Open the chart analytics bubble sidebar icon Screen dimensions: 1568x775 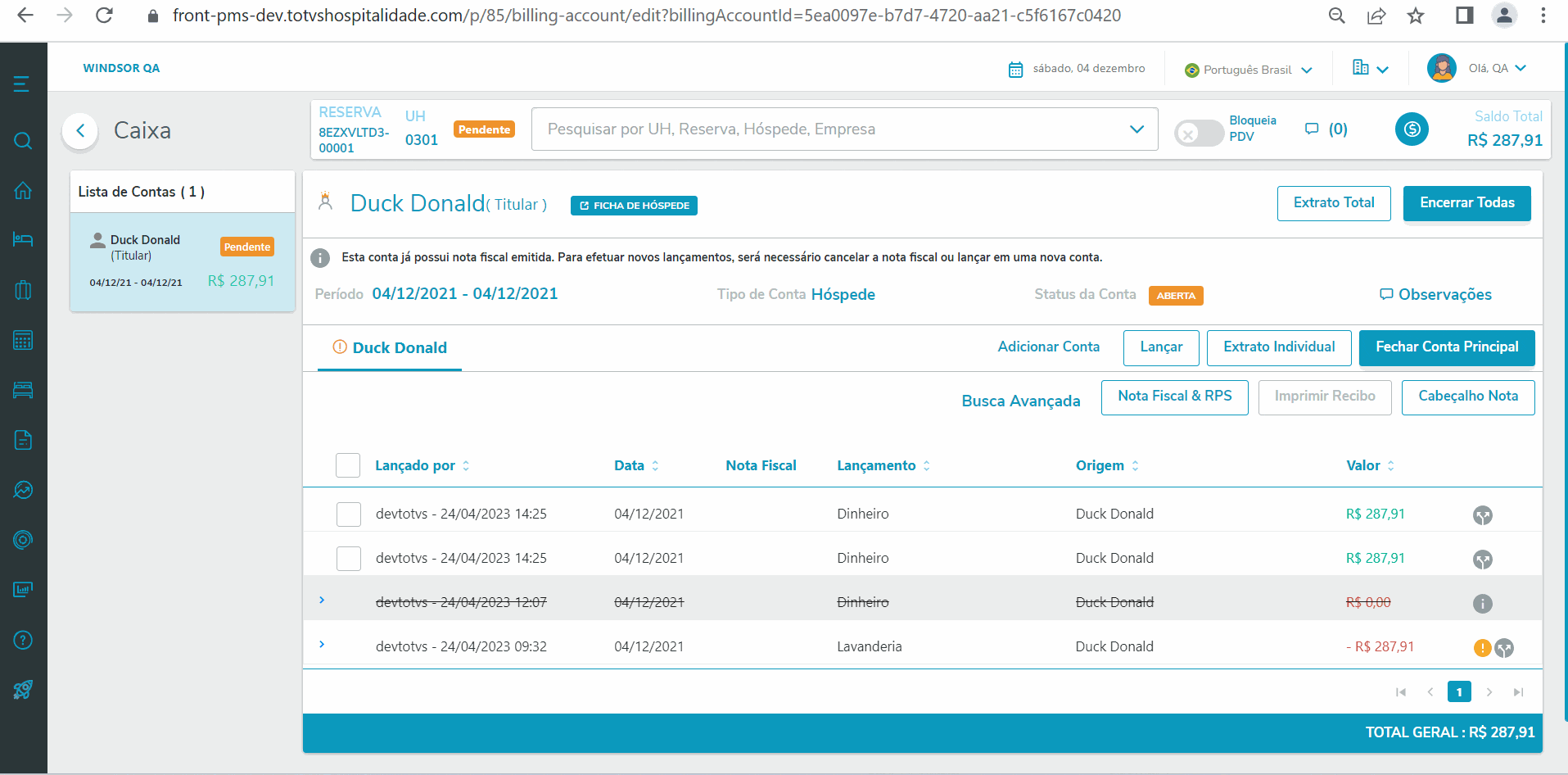23,490
